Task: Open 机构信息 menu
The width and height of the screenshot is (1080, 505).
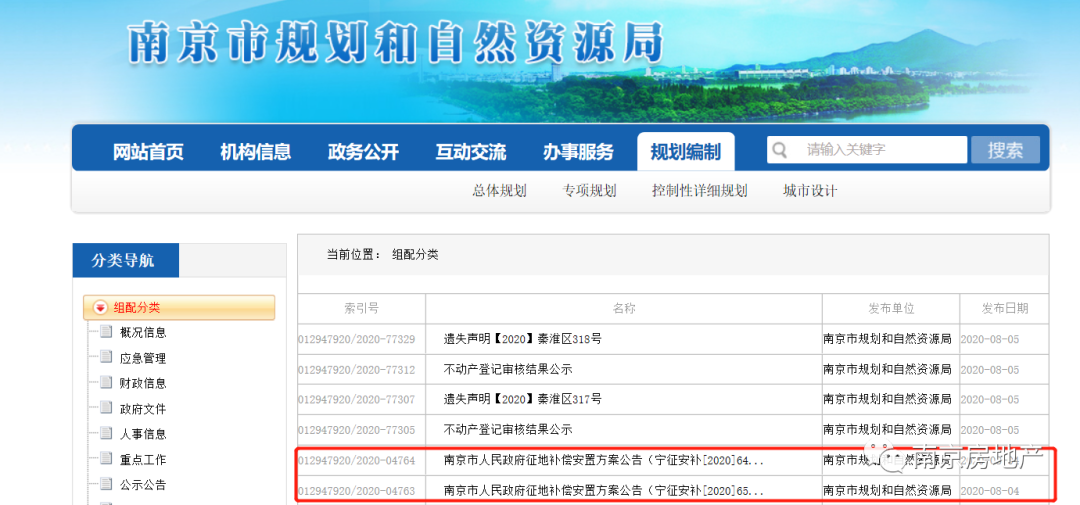Action: (256, 152)
